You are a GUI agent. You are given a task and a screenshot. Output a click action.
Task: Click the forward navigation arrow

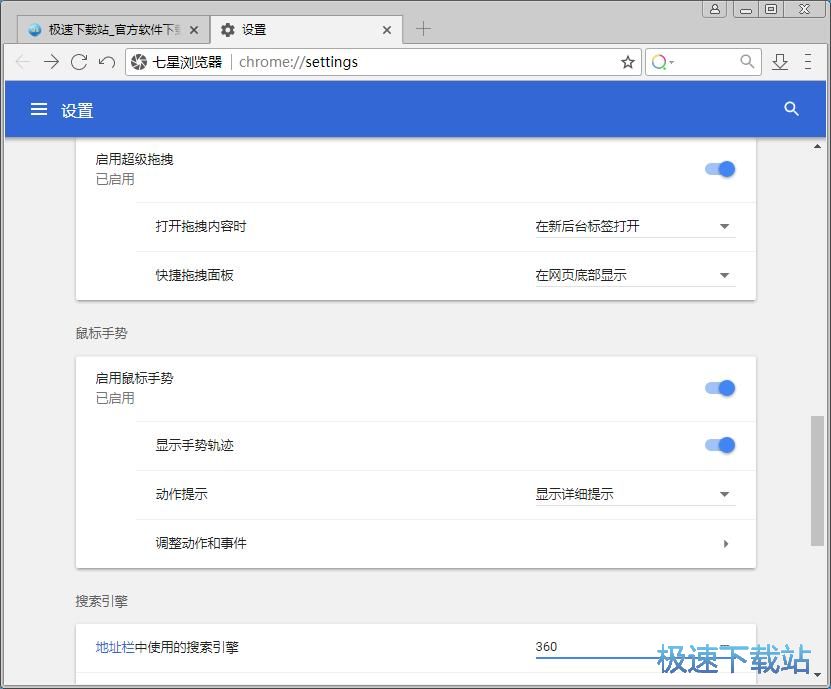coord(51,62)
